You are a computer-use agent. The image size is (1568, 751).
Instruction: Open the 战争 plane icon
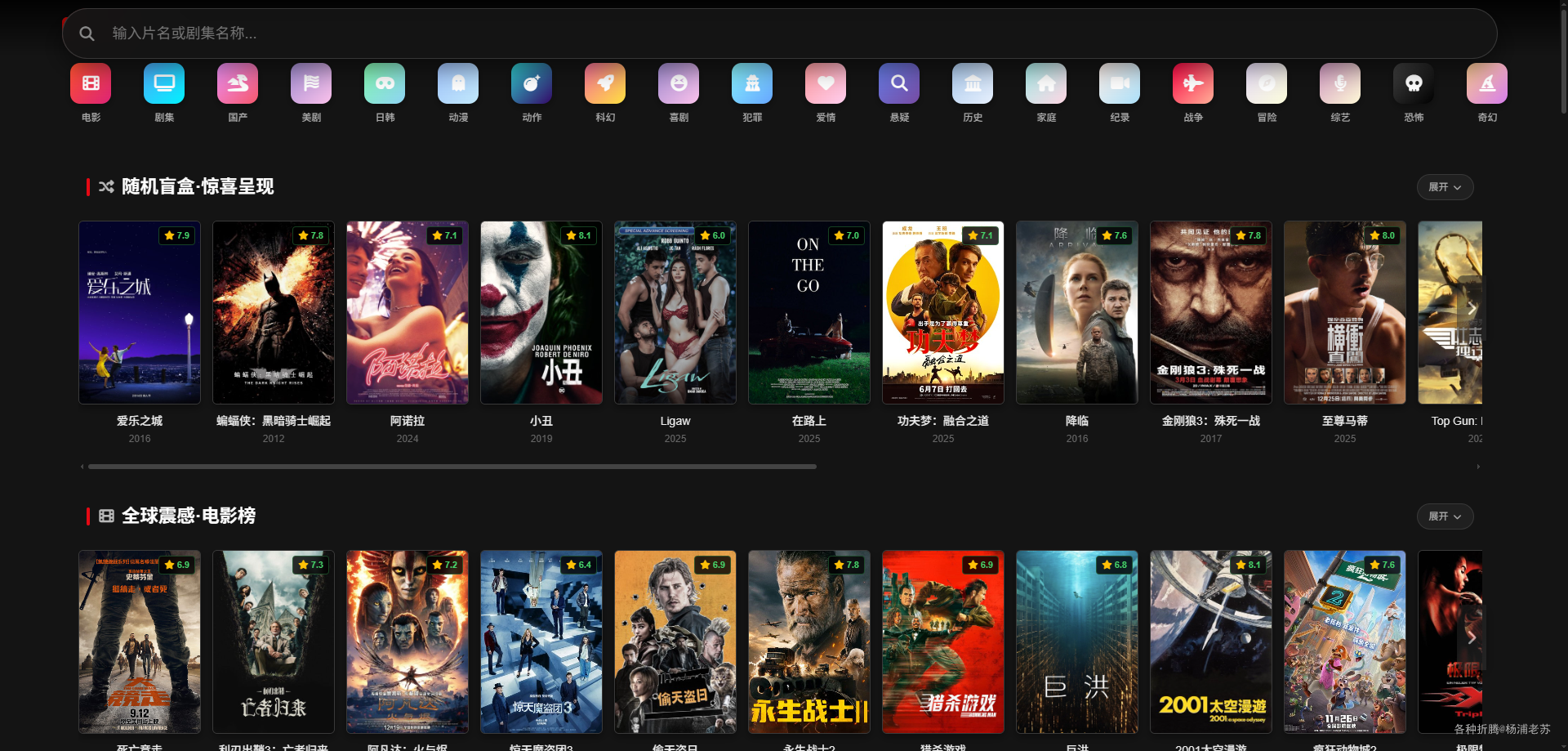(x=1193, y=83)
